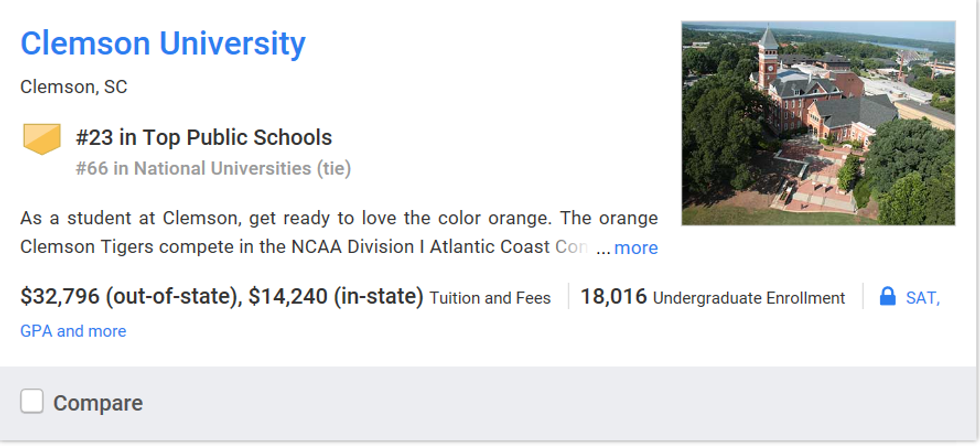
Task: Tick the Compare checkbox
Action: coord(32,402)
